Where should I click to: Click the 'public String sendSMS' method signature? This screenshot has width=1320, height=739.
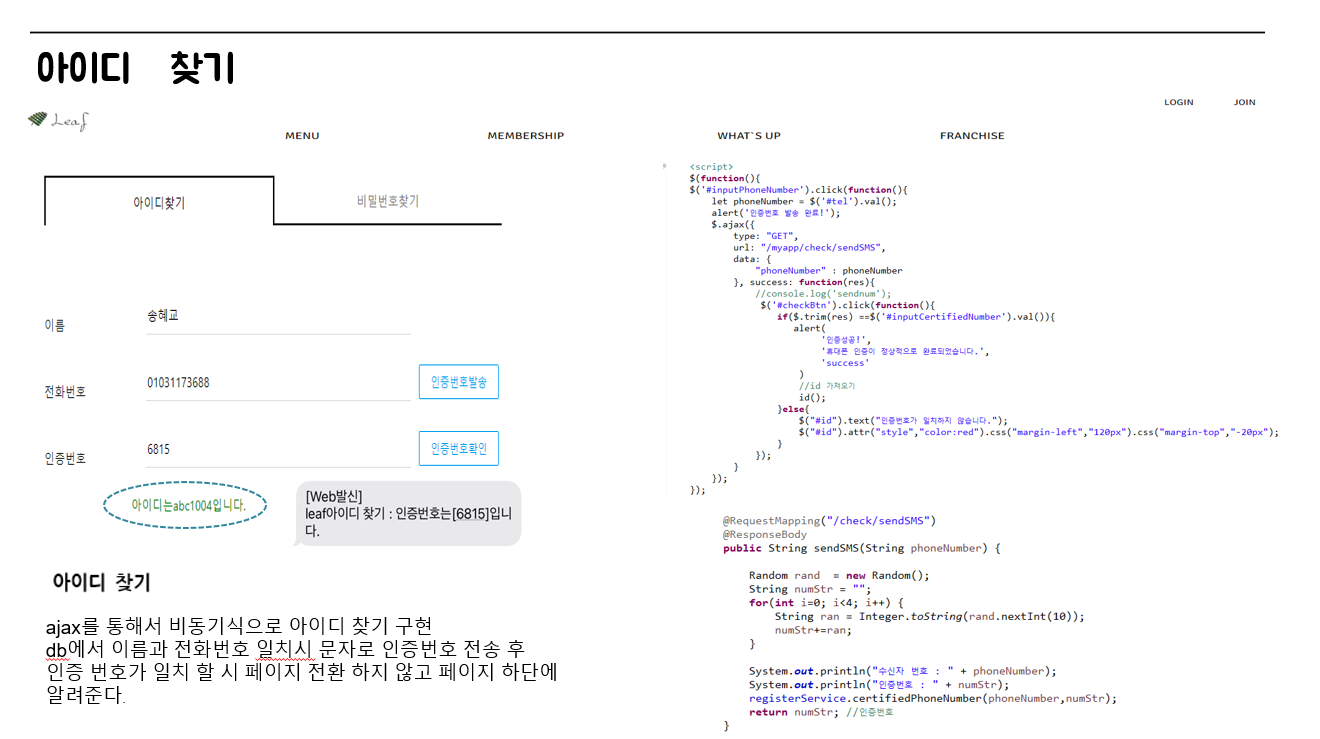(x=861, y=548)
